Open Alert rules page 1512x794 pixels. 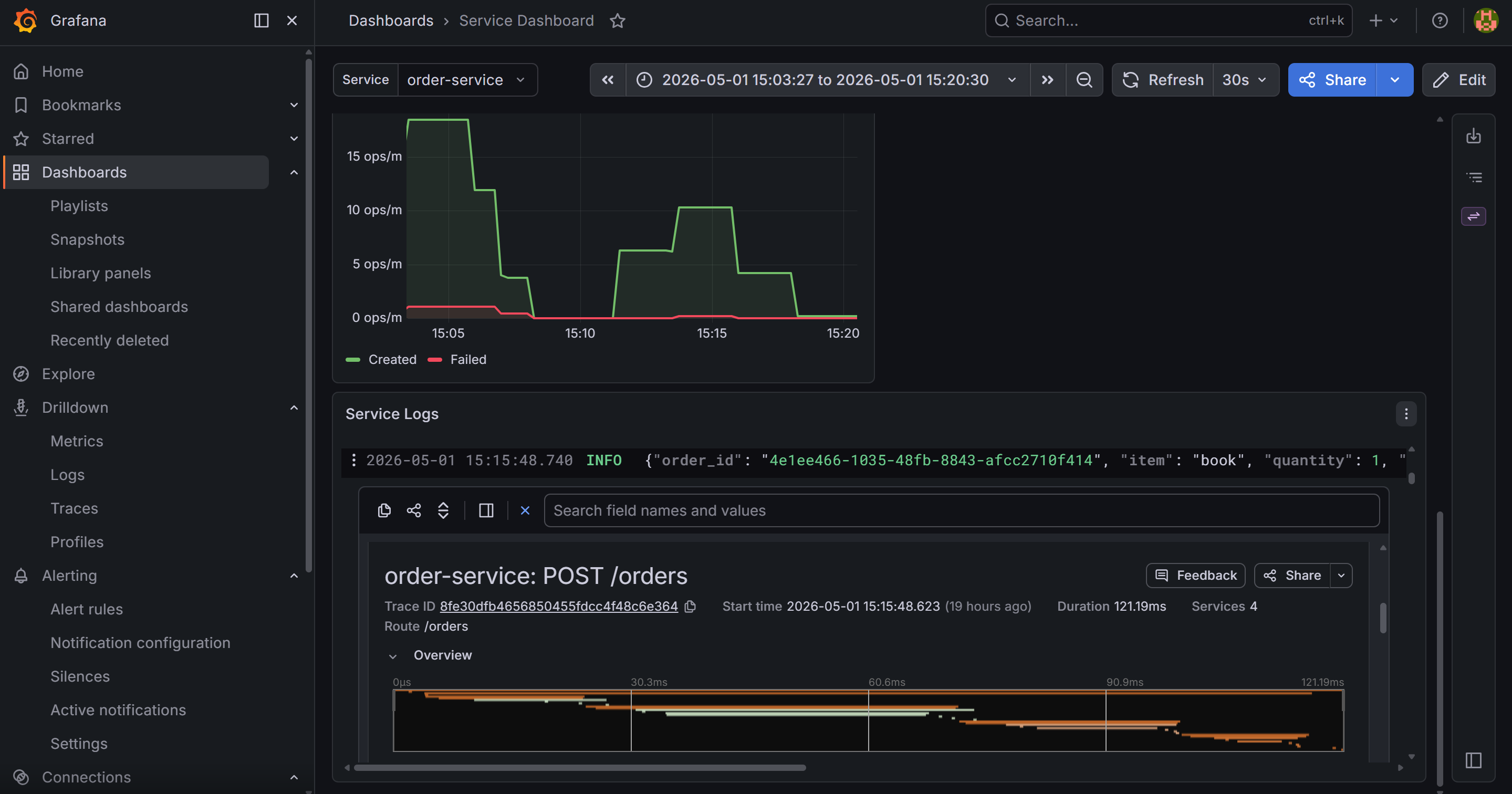pos(87,609)
